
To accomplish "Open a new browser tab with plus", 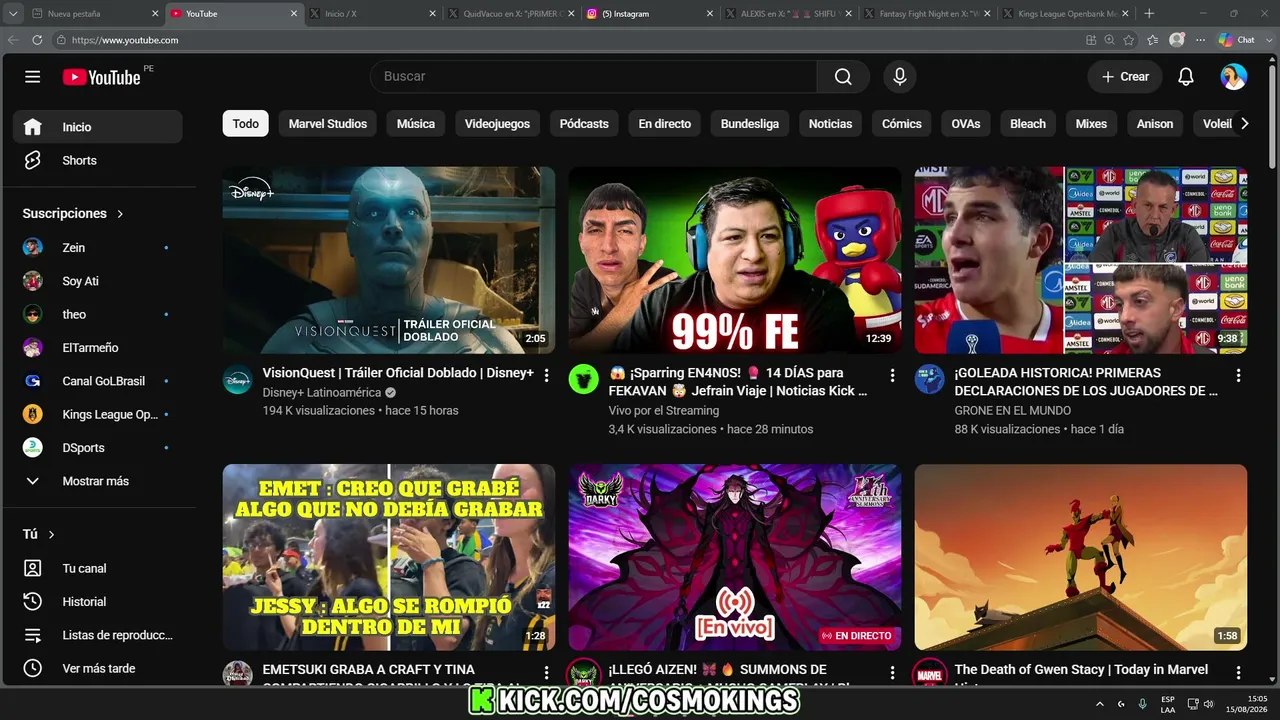I will (x=1149, y=14).
